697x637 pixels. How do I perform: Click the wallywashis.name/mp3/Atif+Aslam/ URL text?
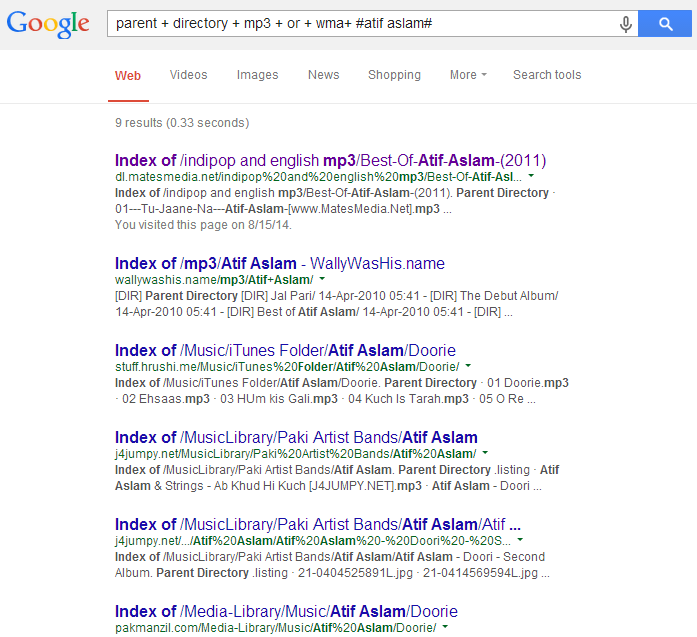pos(214,280)
